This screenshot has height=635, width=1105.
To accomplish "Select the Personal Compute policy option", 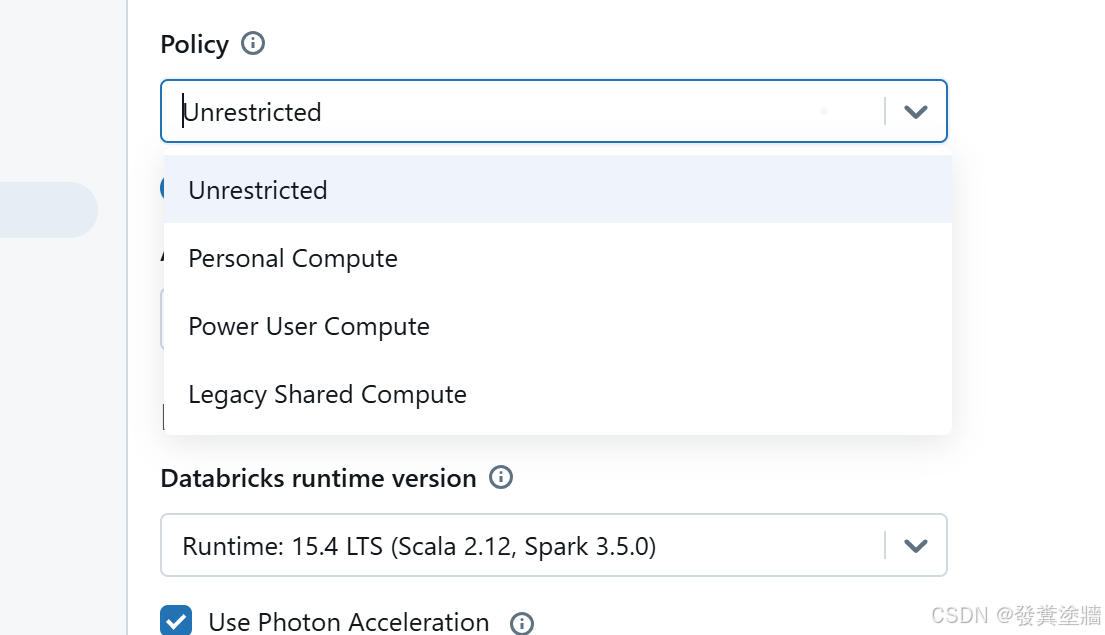I will point(557,258).
